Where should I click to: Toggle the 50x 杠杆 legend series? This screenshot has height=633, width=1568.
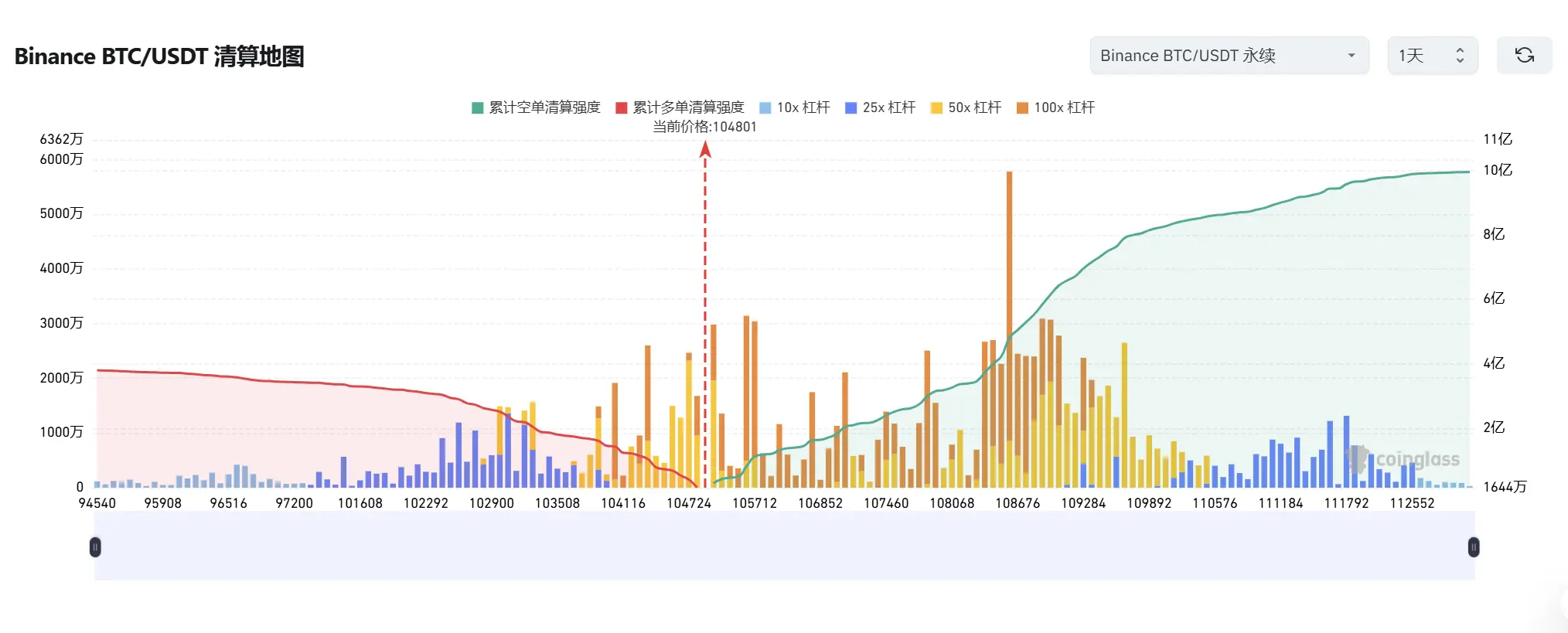tap(966, 107)
